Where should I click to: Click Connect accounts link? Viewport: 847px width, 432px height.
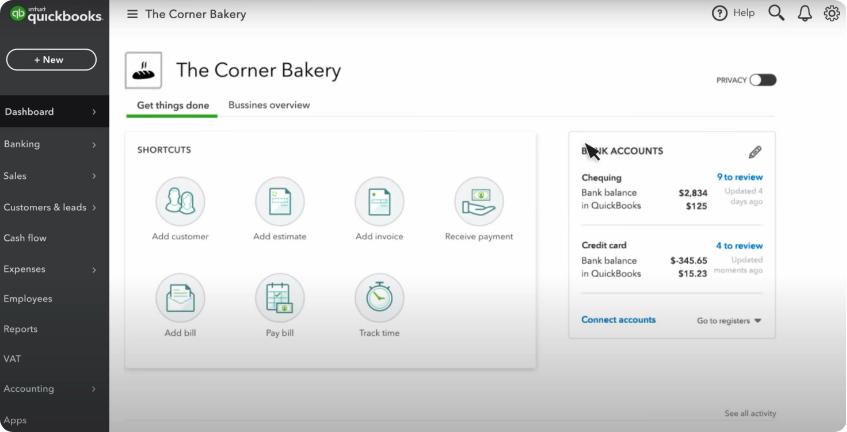(x=619, y=320)
